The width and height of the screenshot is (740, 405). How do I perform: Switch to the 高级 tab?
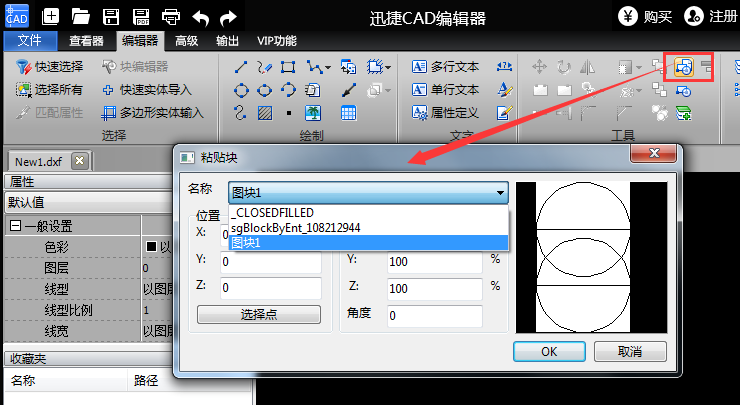click(x=186, y=41)
